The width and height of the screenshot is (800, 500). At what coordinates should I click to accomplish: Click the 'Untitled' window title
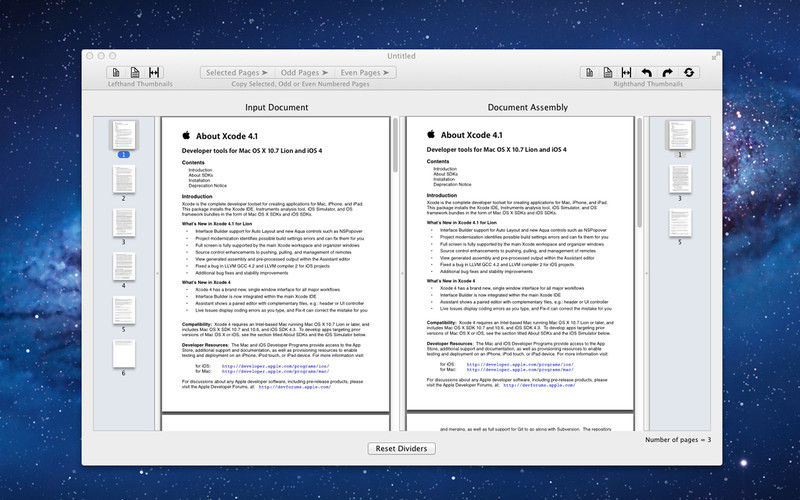pyautogui.click(x=401, y=56)
